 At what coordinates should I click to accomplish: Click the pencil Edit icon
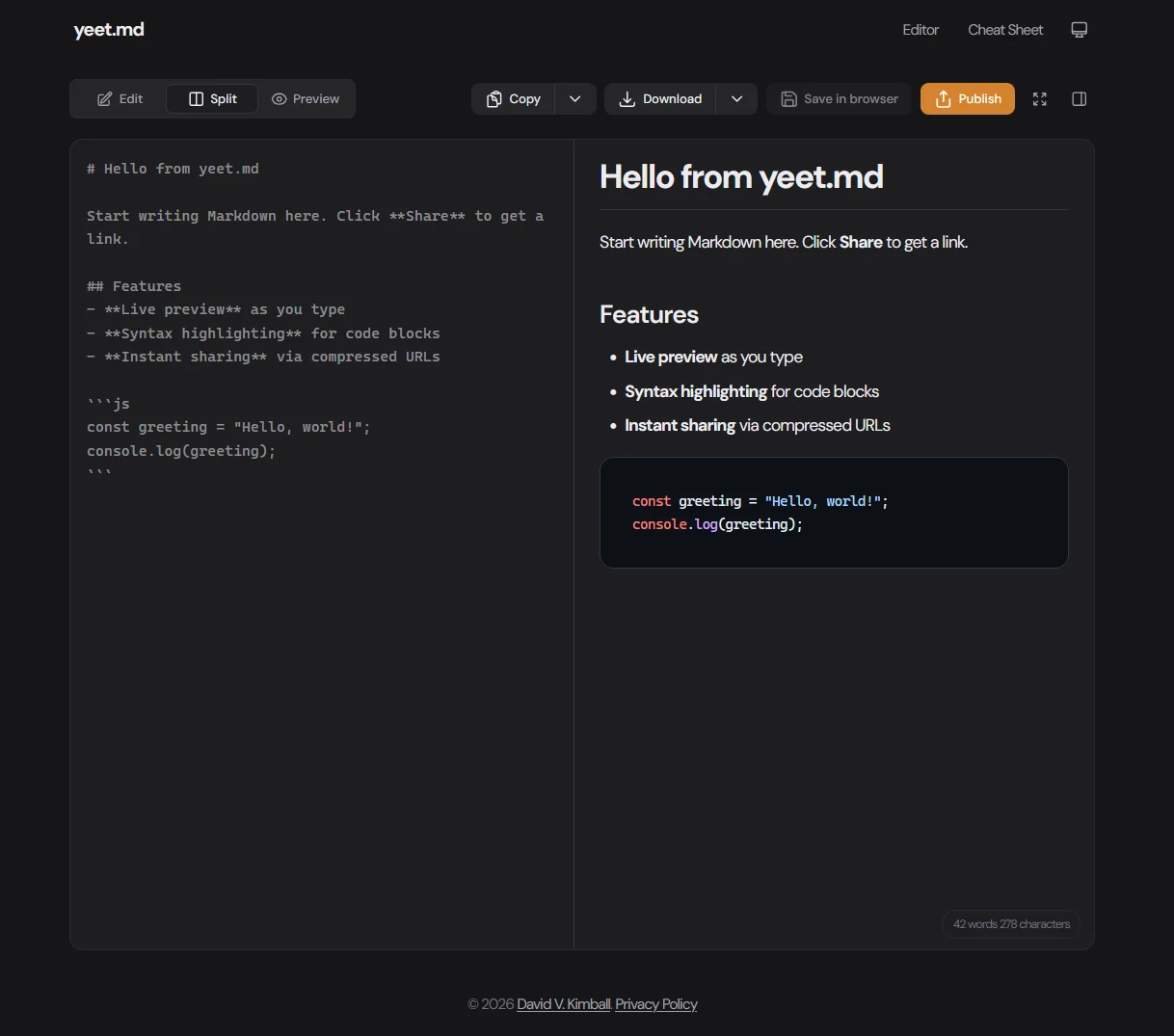(x=105, y=99)
